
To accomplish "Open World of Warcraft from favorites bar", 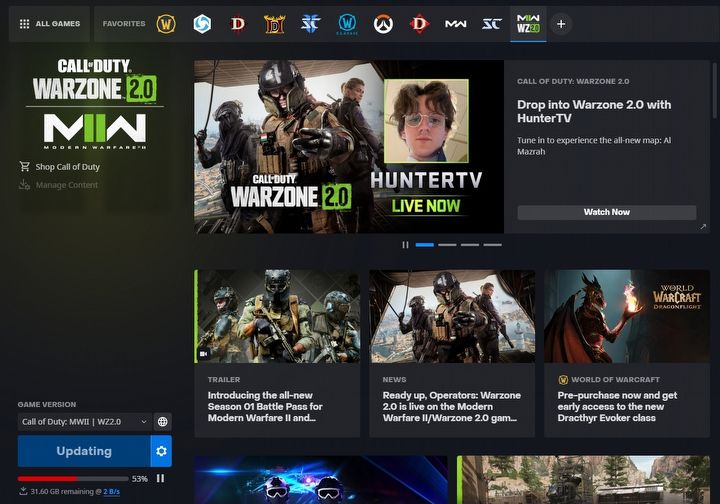I will tap(166, 23).
